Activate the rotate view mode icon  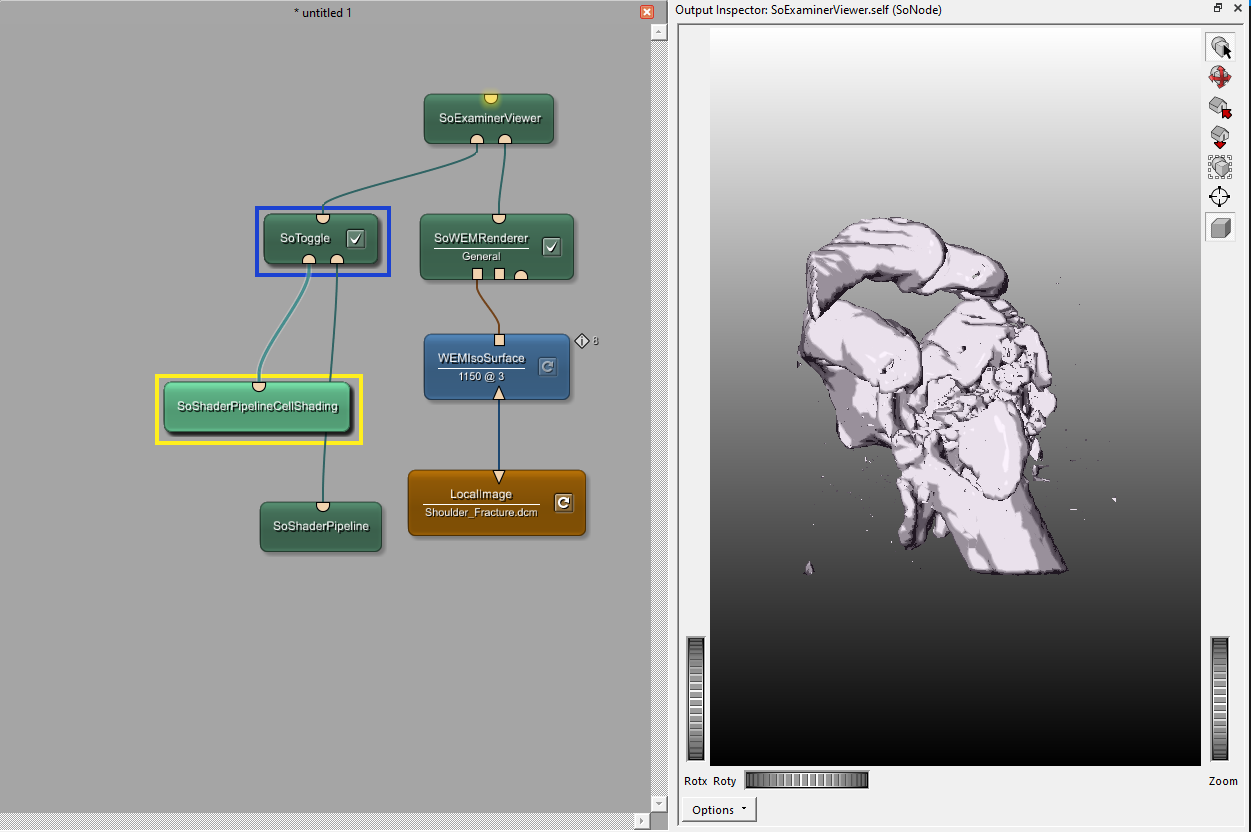pos(1220,77)
